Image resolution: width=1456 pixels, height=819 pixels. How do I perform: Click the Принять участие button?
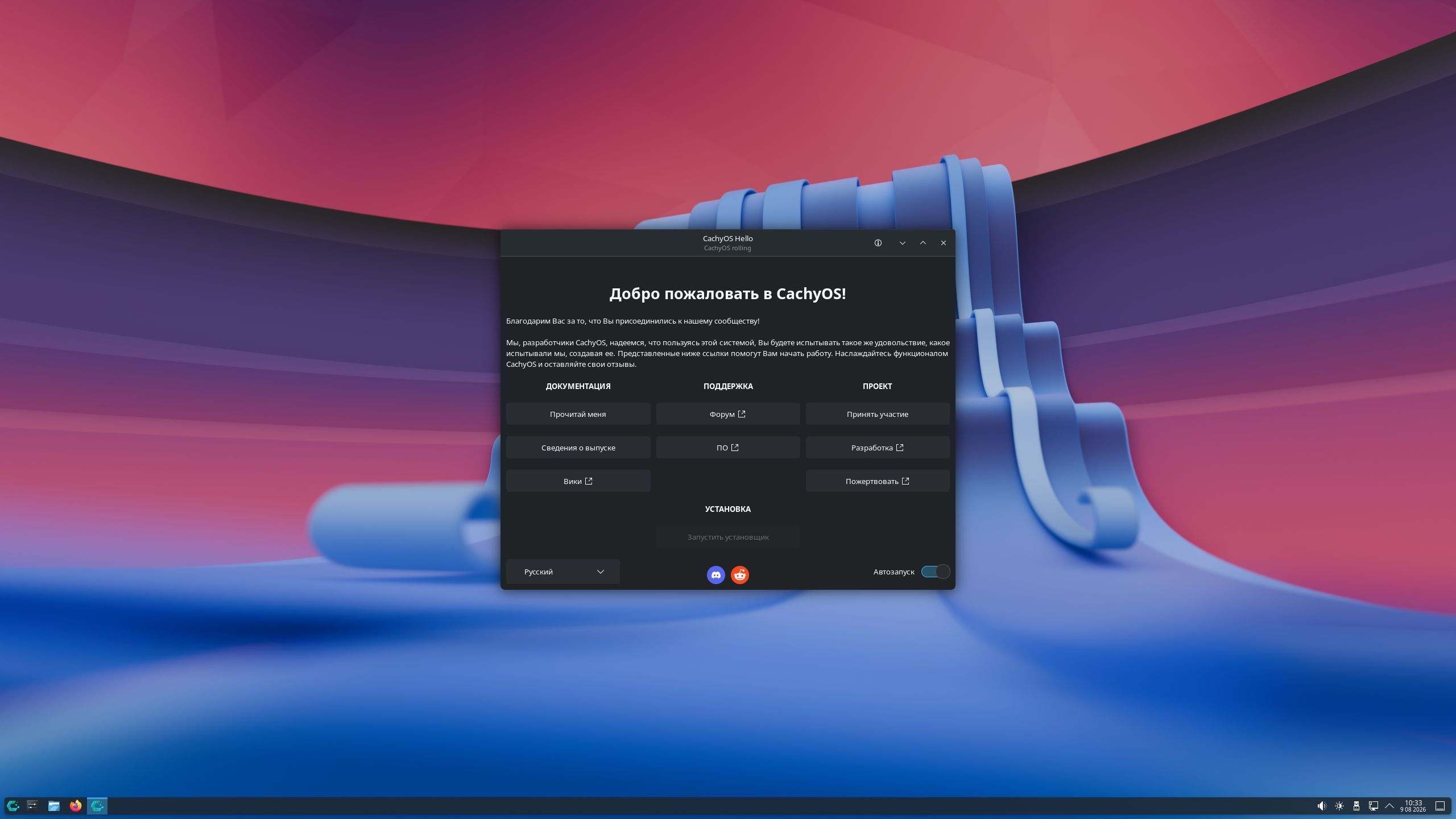point(878,414)
